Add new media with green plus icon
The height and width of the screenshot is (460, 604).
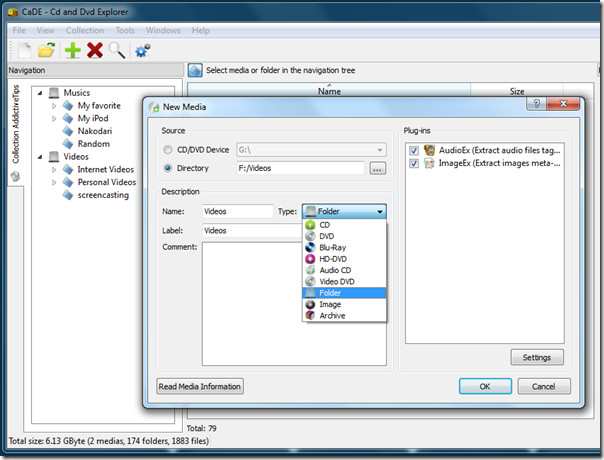(x=72, y=50)
